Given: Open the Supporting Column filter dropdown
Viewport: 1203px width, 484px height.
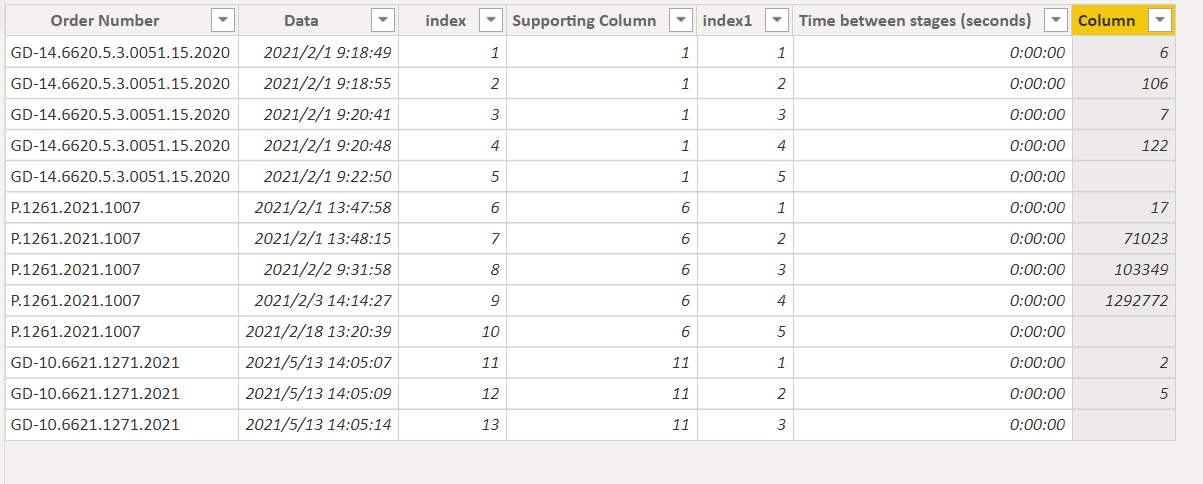Looking at the screenshot, I should pyautogui.click(x=681, y=20).
